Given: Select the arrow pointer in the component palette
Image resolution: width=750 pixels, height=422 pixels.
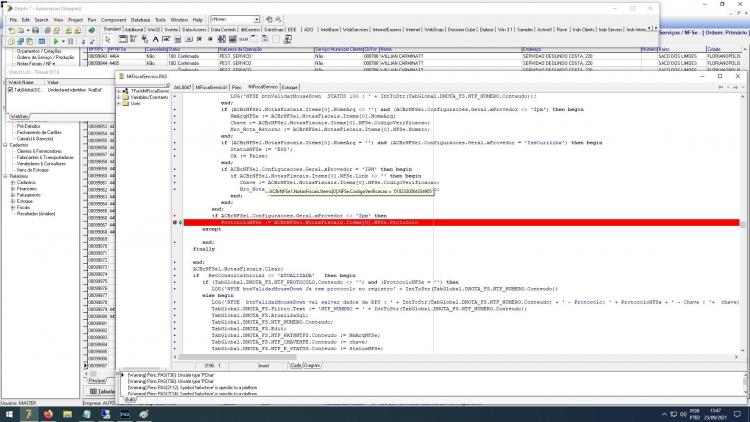Looking at the screenshot, I should (108, 39).
